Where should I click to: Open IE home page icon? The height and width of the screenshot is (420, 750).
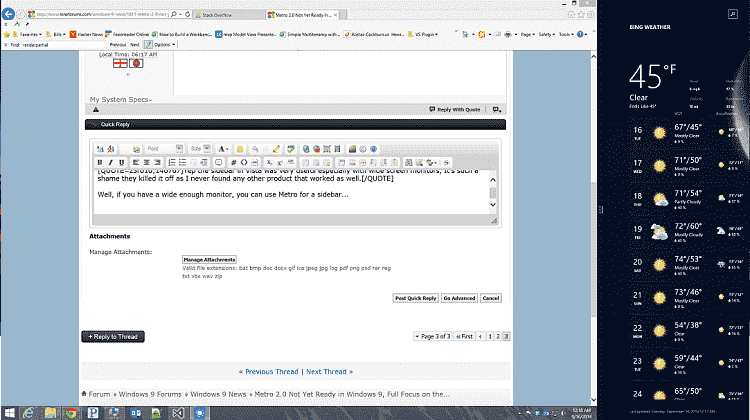pos(571,14)
